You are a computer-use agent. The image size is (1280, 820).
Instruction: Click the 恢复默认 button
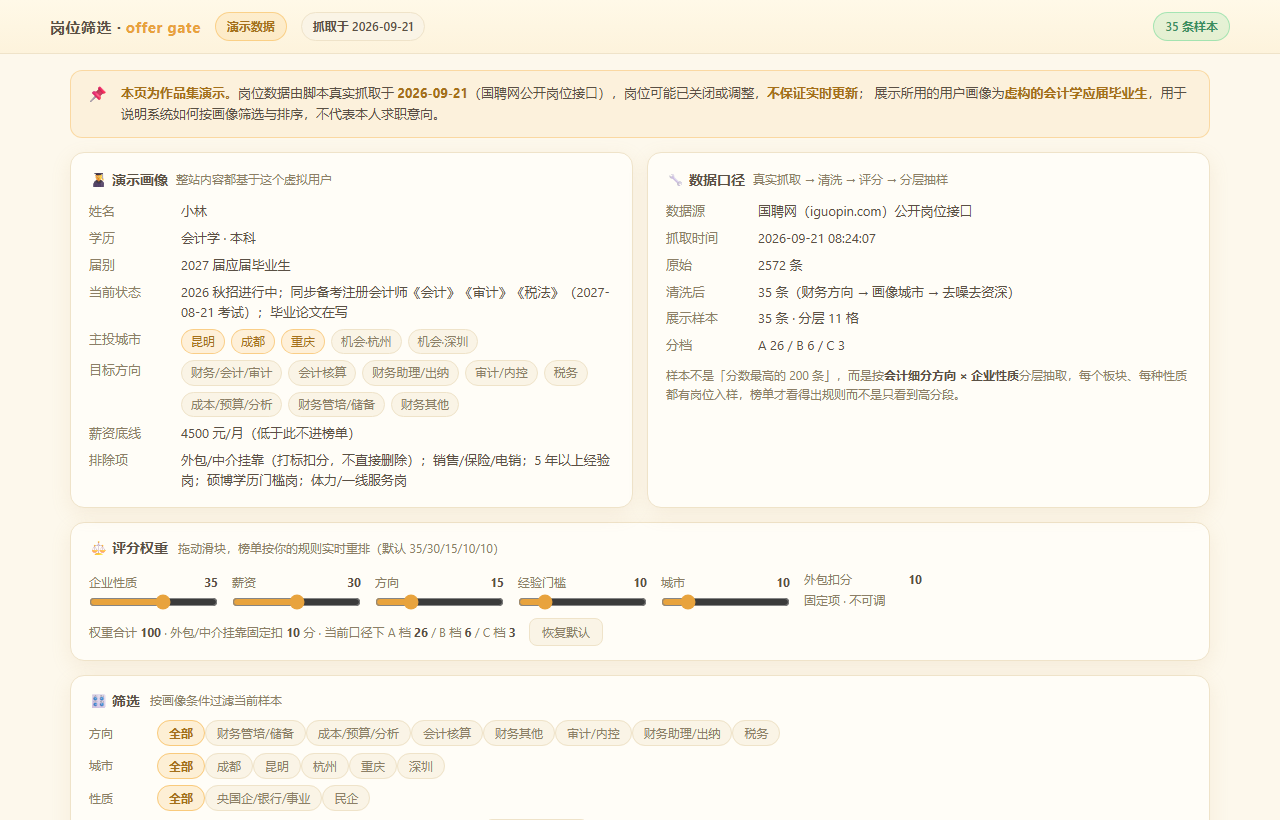pos(566,632)
